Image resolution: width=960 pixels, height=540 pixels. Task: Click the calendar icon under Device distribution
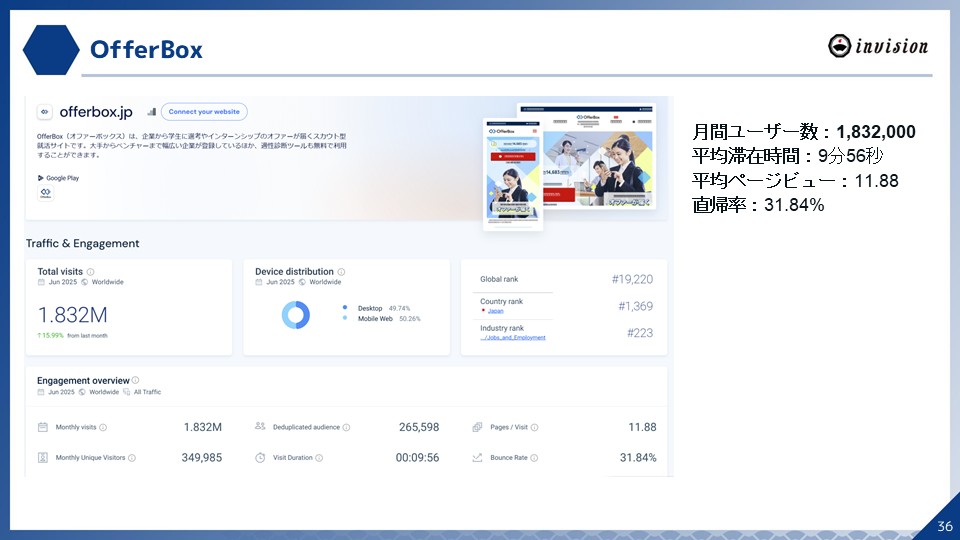(x=258, y=282)
